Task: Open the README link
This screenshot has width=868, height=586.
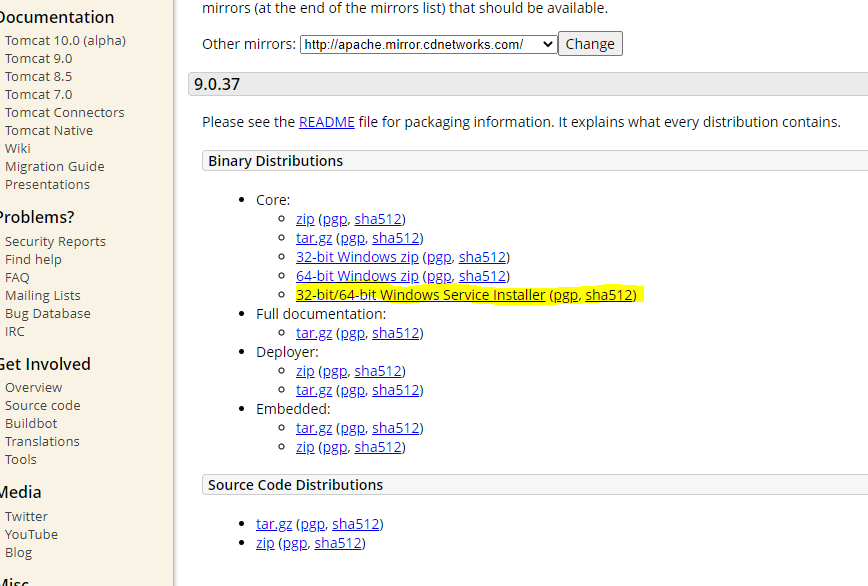Action: [327, 122]
